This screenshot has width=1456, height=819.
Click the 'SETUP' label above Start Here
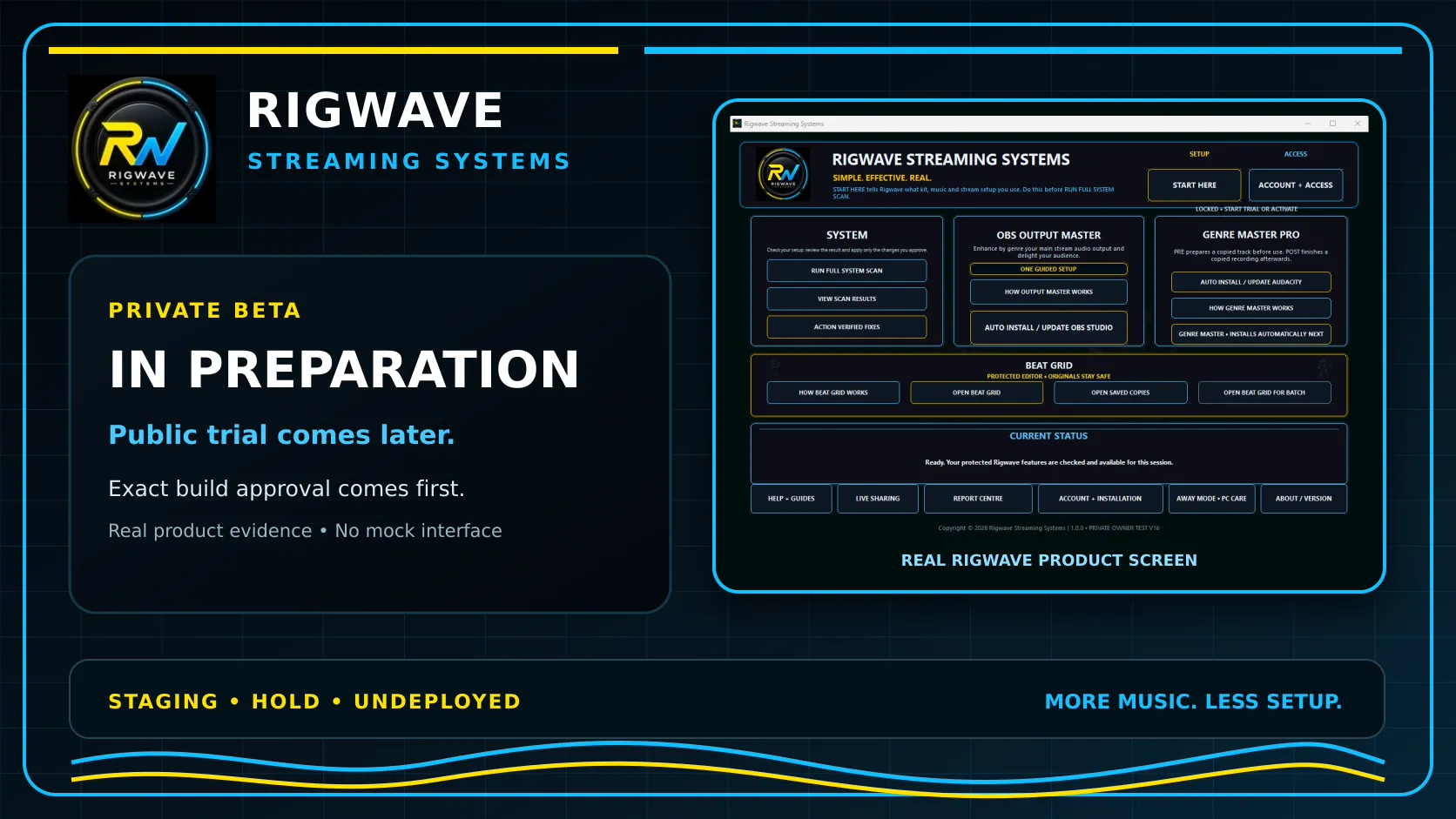pos(1199,154)
